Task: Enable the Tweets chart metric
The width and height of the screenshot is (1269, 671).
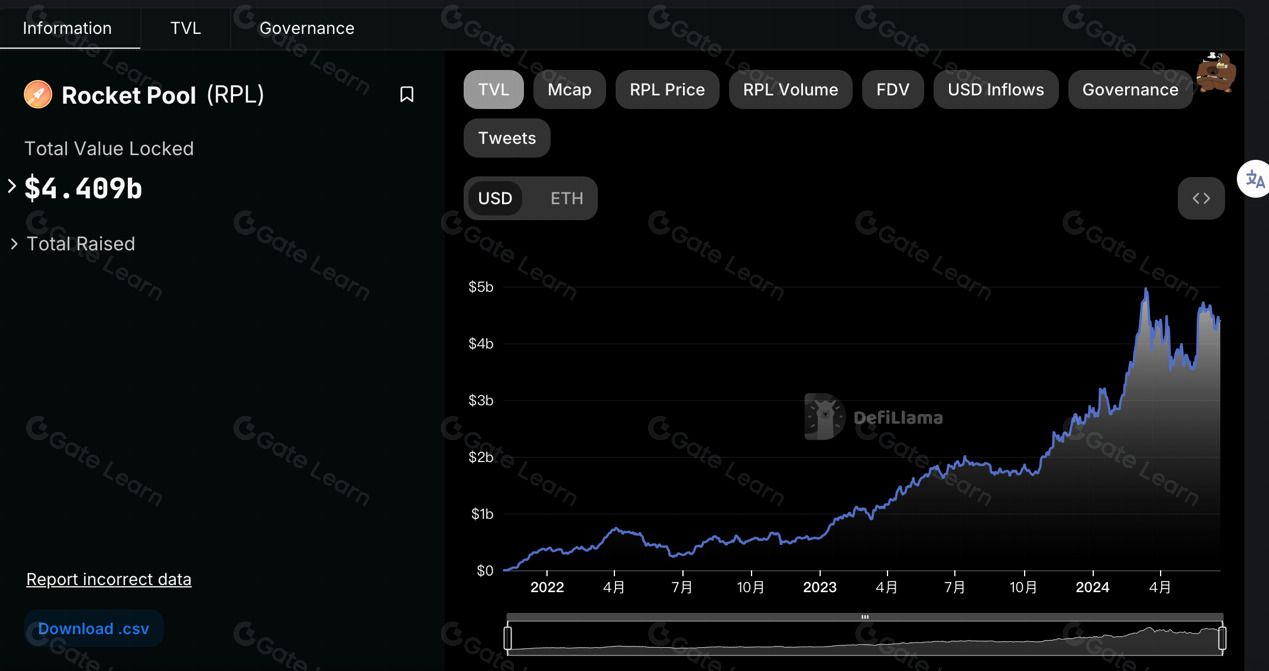Action: (507, 138)
